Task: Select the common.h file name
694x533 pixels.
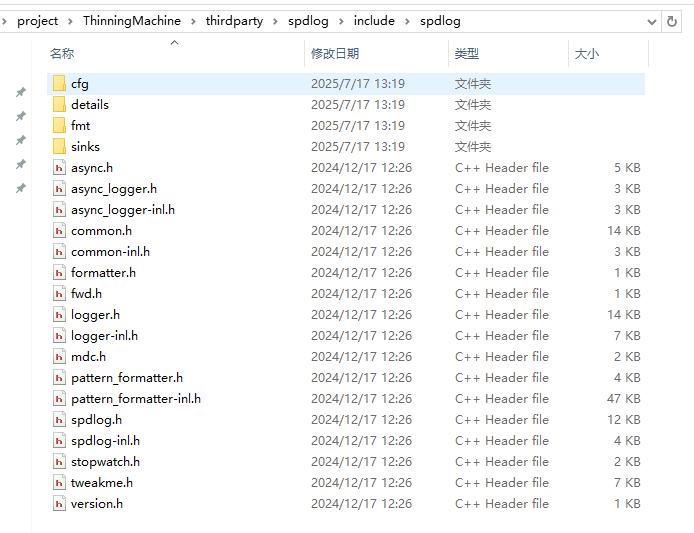Action: [x=101, y=231]
